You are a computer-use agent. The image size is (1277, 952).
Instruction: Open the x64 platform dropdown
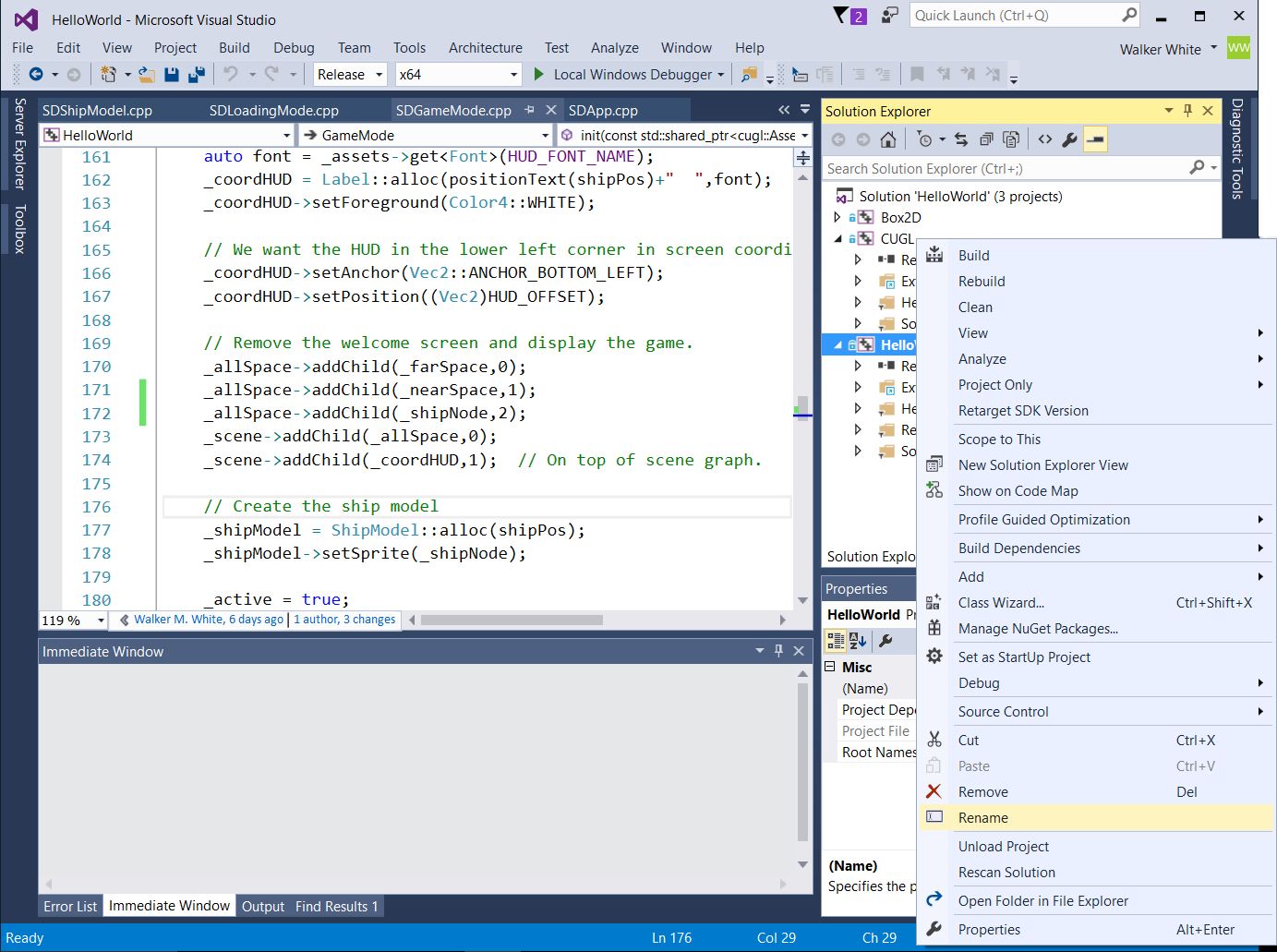pos(458,74)
